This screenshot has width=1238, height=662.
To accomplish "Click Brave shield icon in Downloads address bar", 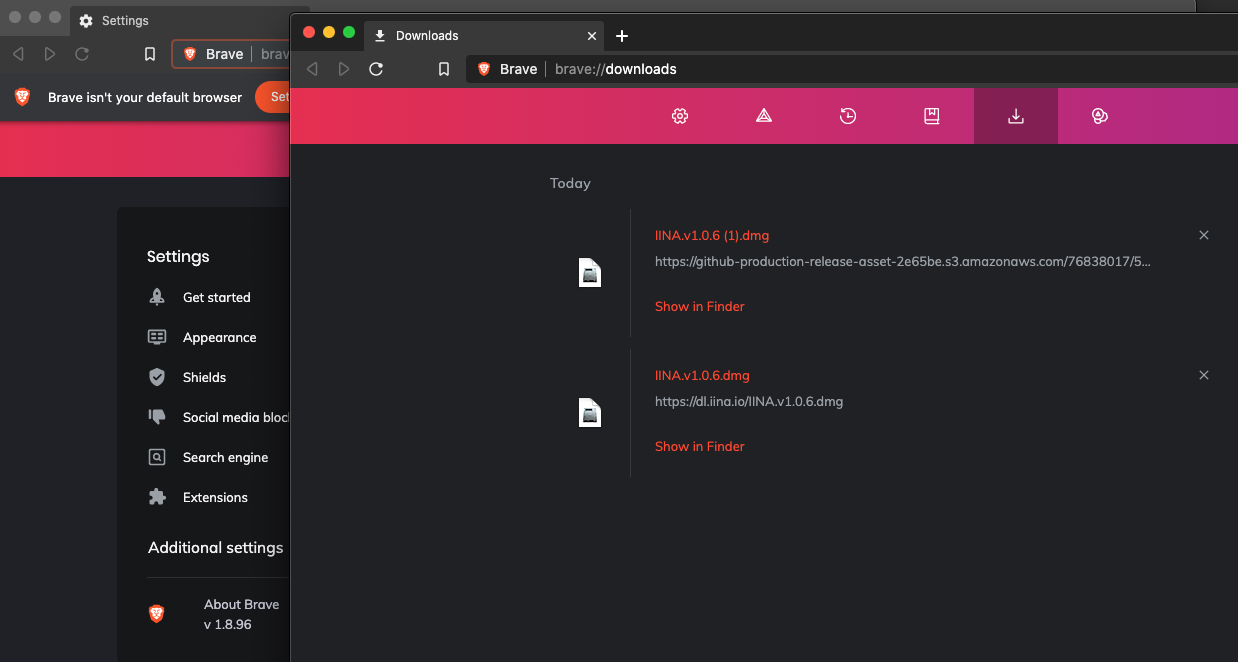I will [484, 69].
